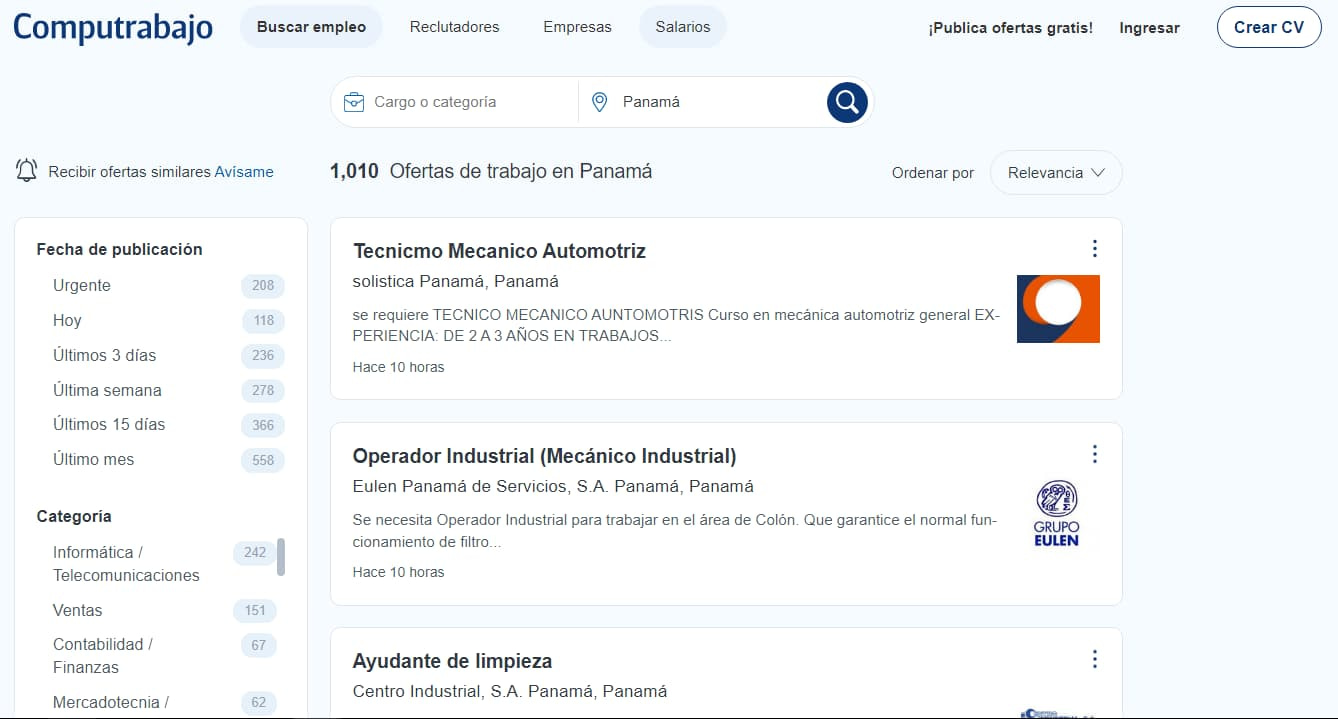1338x719 pixels.
Task: Click the bell alert icon
Action: (x=27, y=171)
